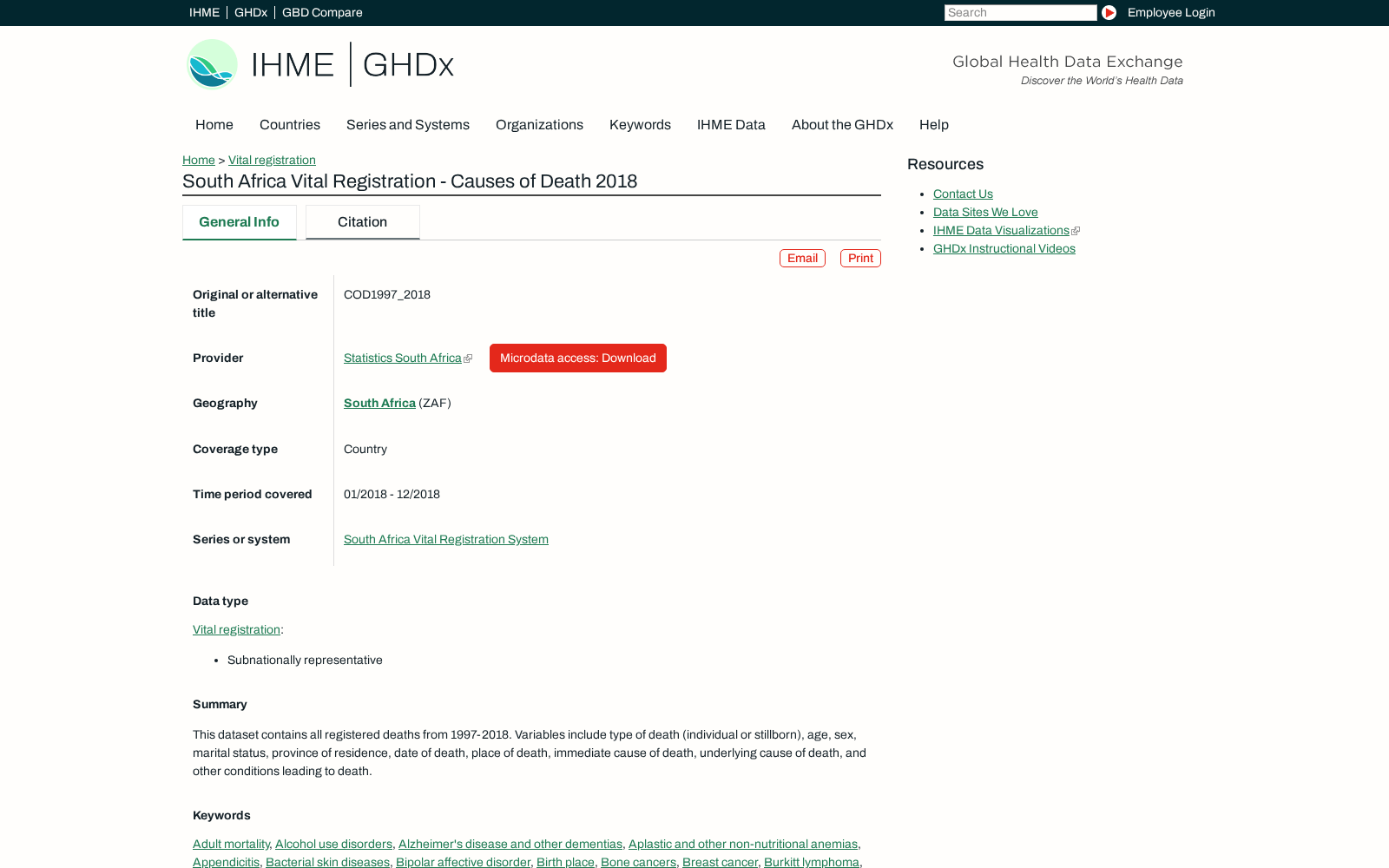This screenshot has height=868, width=1389.
Task: Click Alzheimer's disease and other dementias keyword
Action: point(510,844)
